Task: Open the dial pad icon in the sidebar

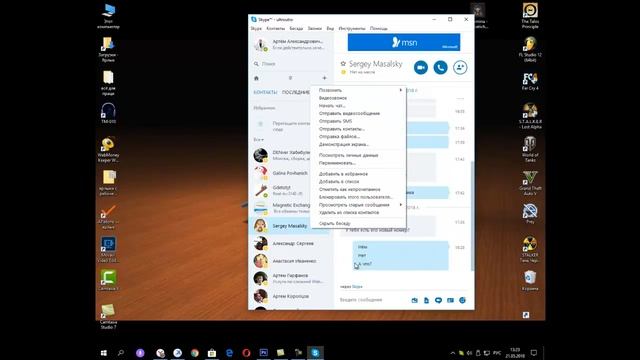Action: click(x=290, y=78)
